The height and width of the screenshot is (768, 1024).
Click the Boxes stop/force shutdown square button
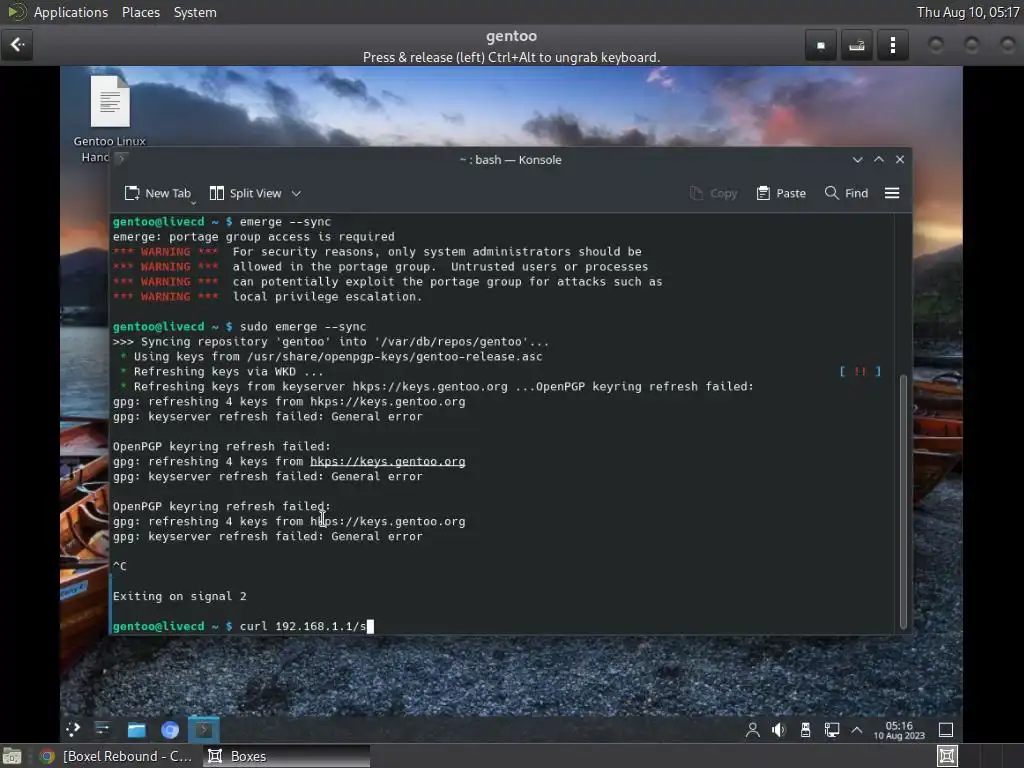[x=821, y=45]
